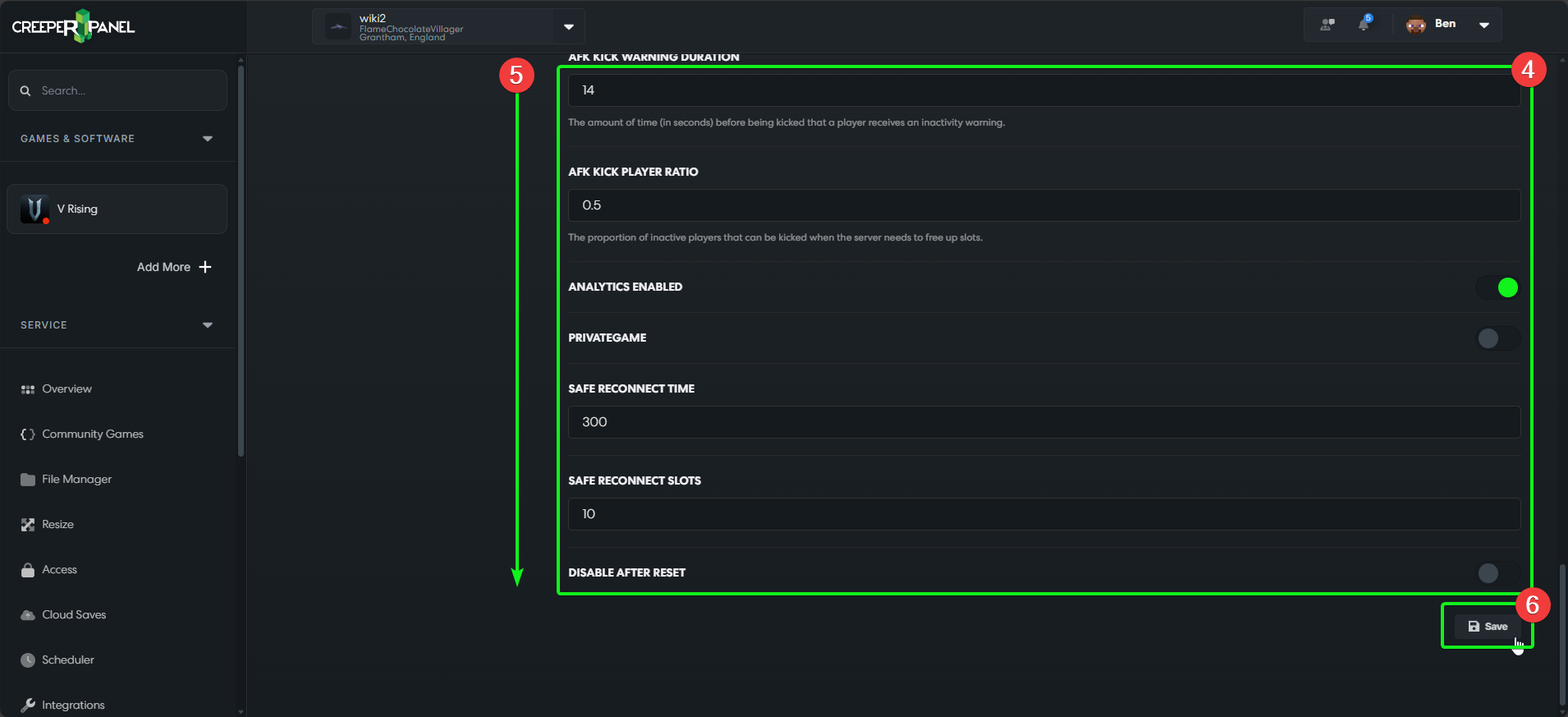This screenshot has width=1568, height=717.
Task: Open the Ben account menu
Action: pos(1484,25)
